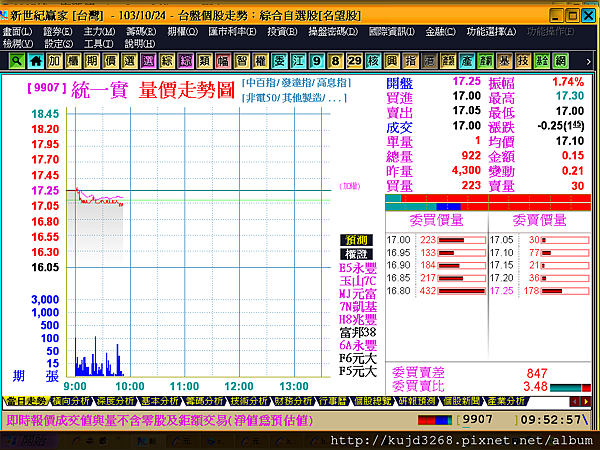Open the 智 toolbar icon
The height and width of the screenshot is (450, 600).
tap(242, 61)
